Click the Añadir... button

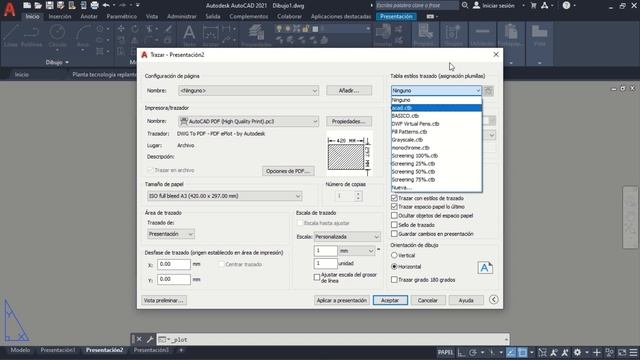(x=349, y=91)
